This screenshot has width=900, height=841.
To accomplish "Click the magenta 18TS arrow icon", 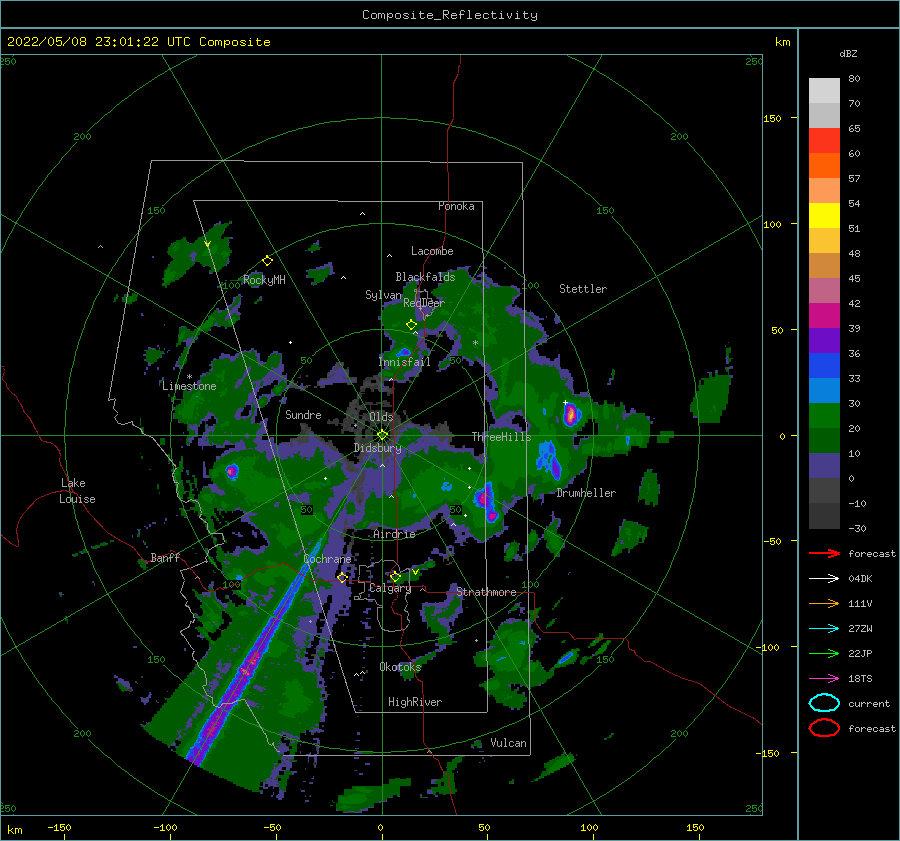I will [824, 679].
